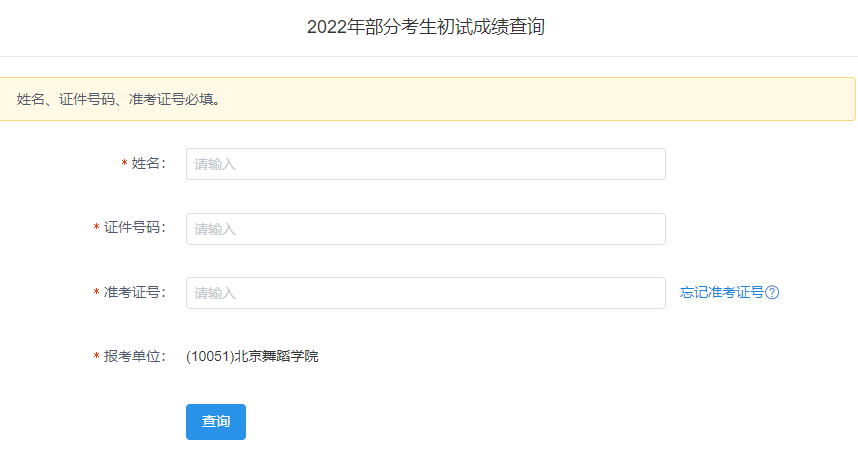
Task: Click the red asterisk beside 证件号码
Action: pos(96,228)
